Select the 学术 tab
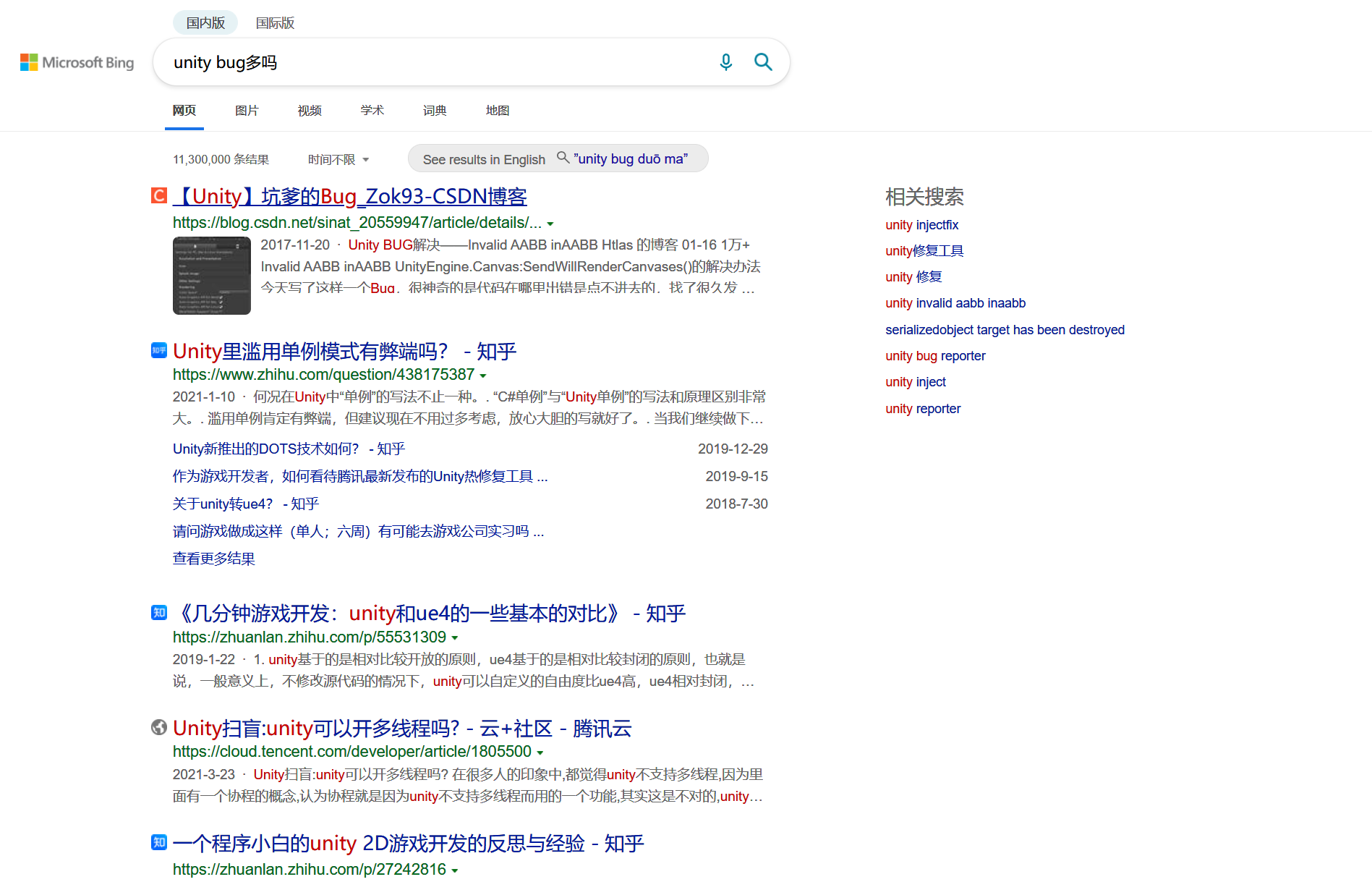 (x=372, y=110)
